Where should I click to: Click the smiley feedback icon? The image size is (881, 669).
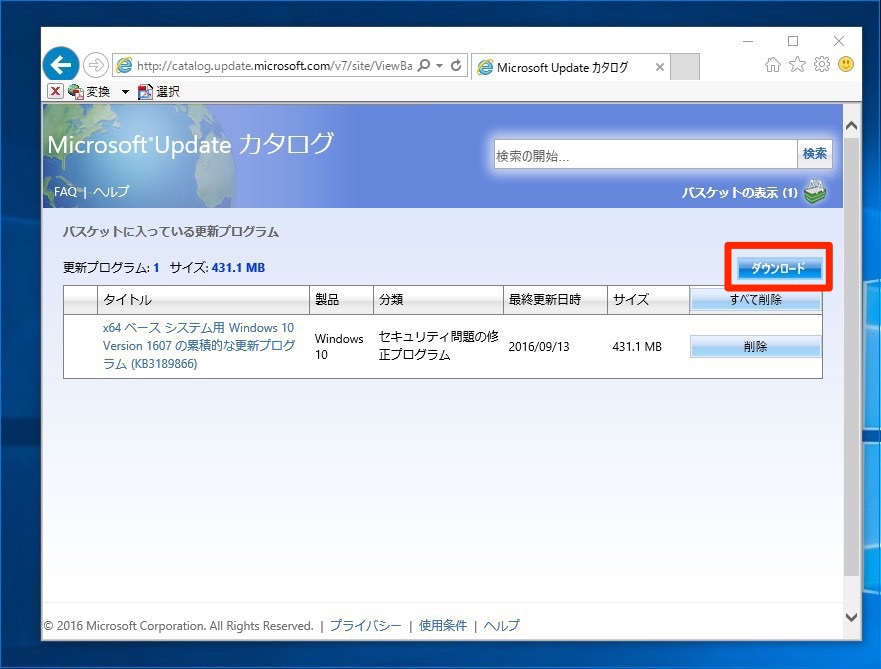846,64
